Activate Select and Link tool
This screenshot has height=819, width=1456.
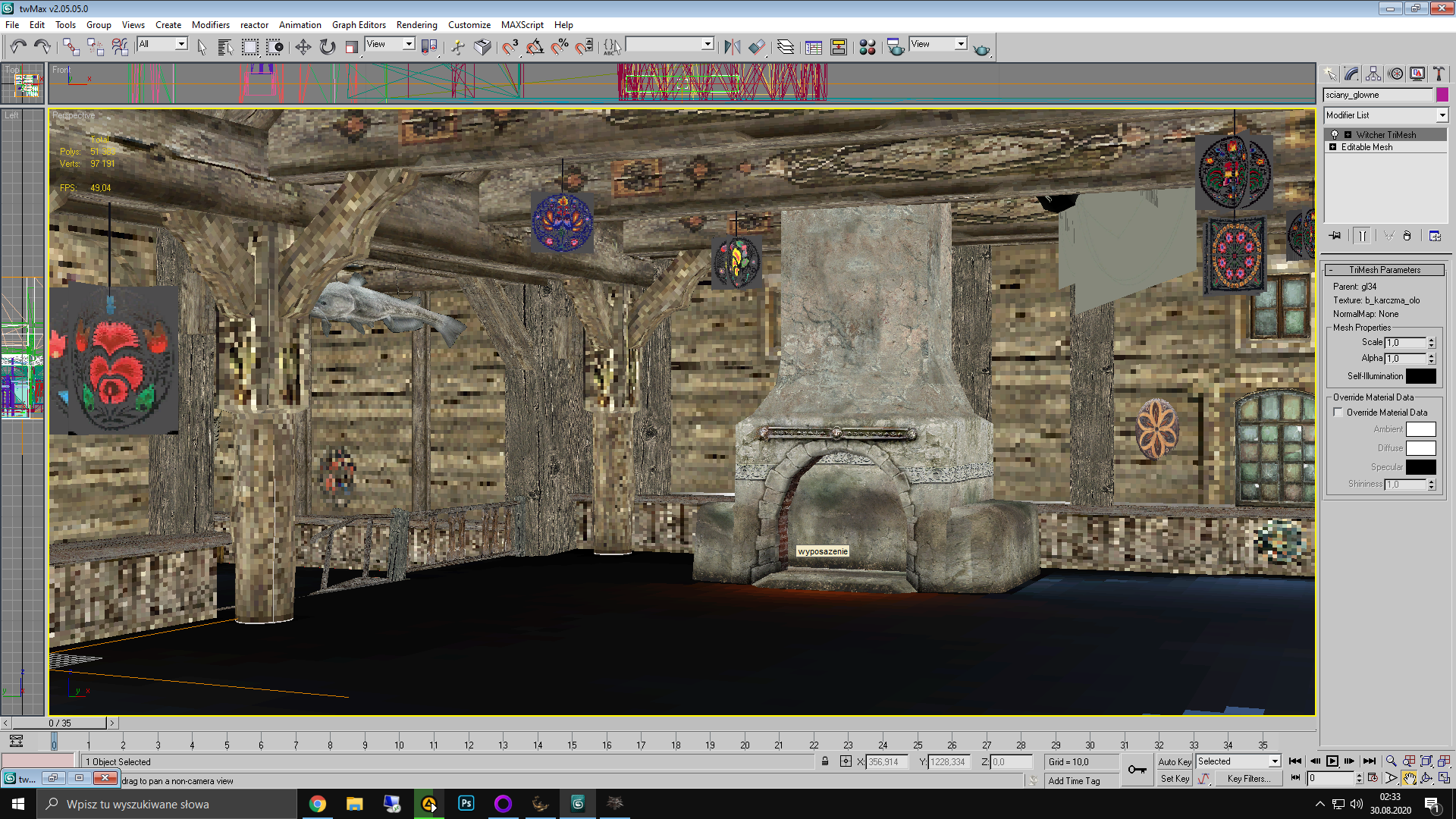[71, 47]
